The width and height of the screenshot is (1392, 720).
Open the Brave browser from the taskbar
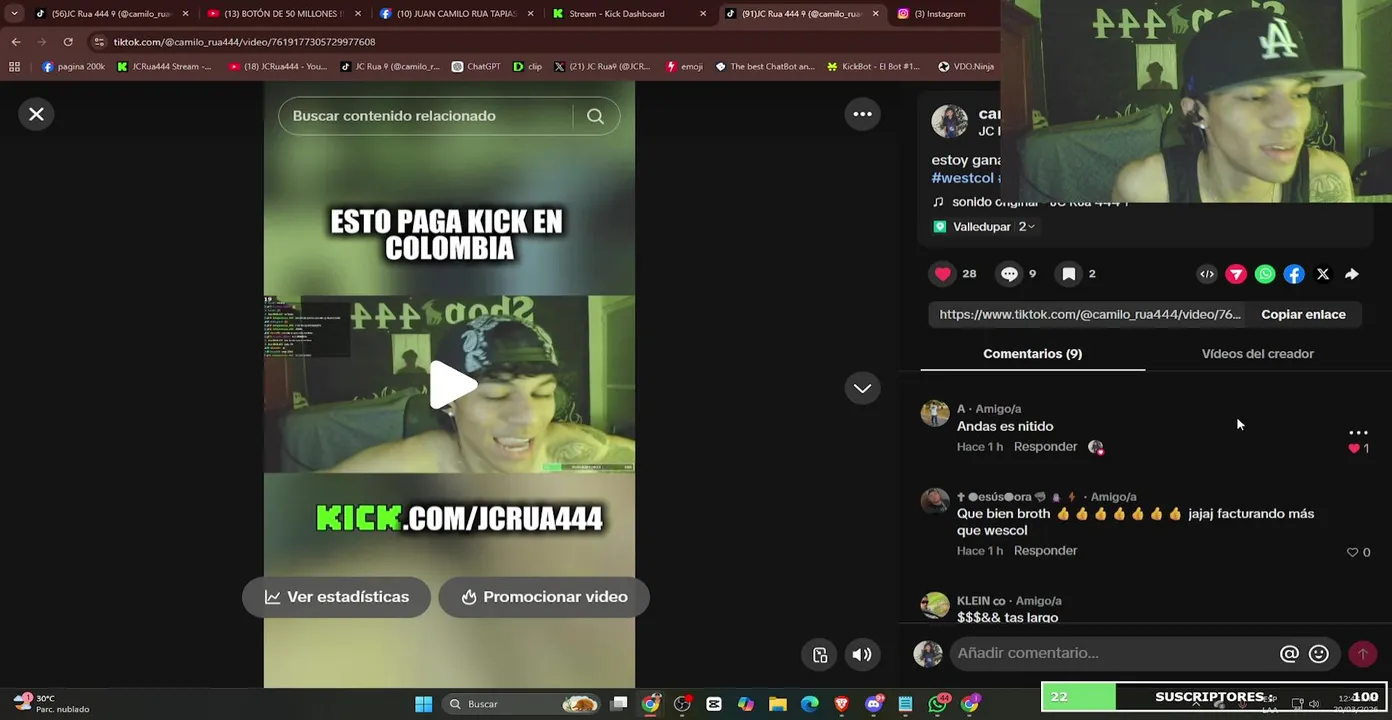point(841,704)
